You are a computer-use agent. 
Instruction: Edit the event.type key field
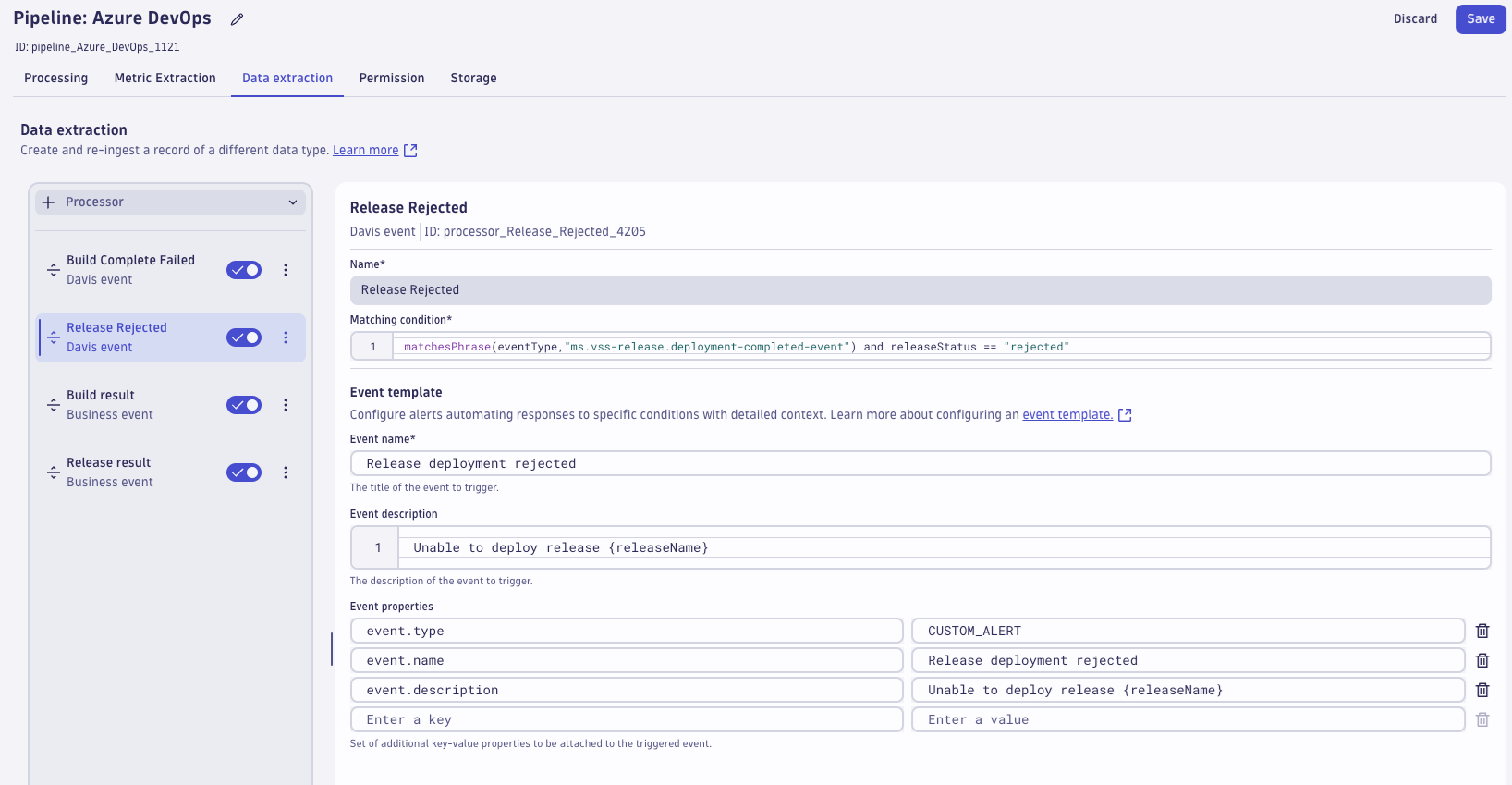coord(627,631)
